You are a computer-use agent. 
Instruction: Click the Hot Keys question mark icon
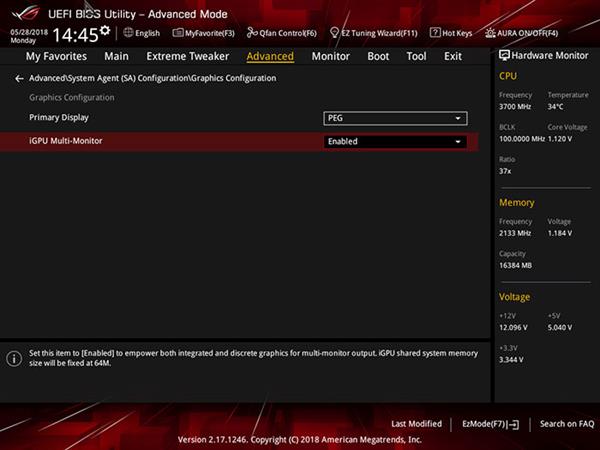point(435,33)
